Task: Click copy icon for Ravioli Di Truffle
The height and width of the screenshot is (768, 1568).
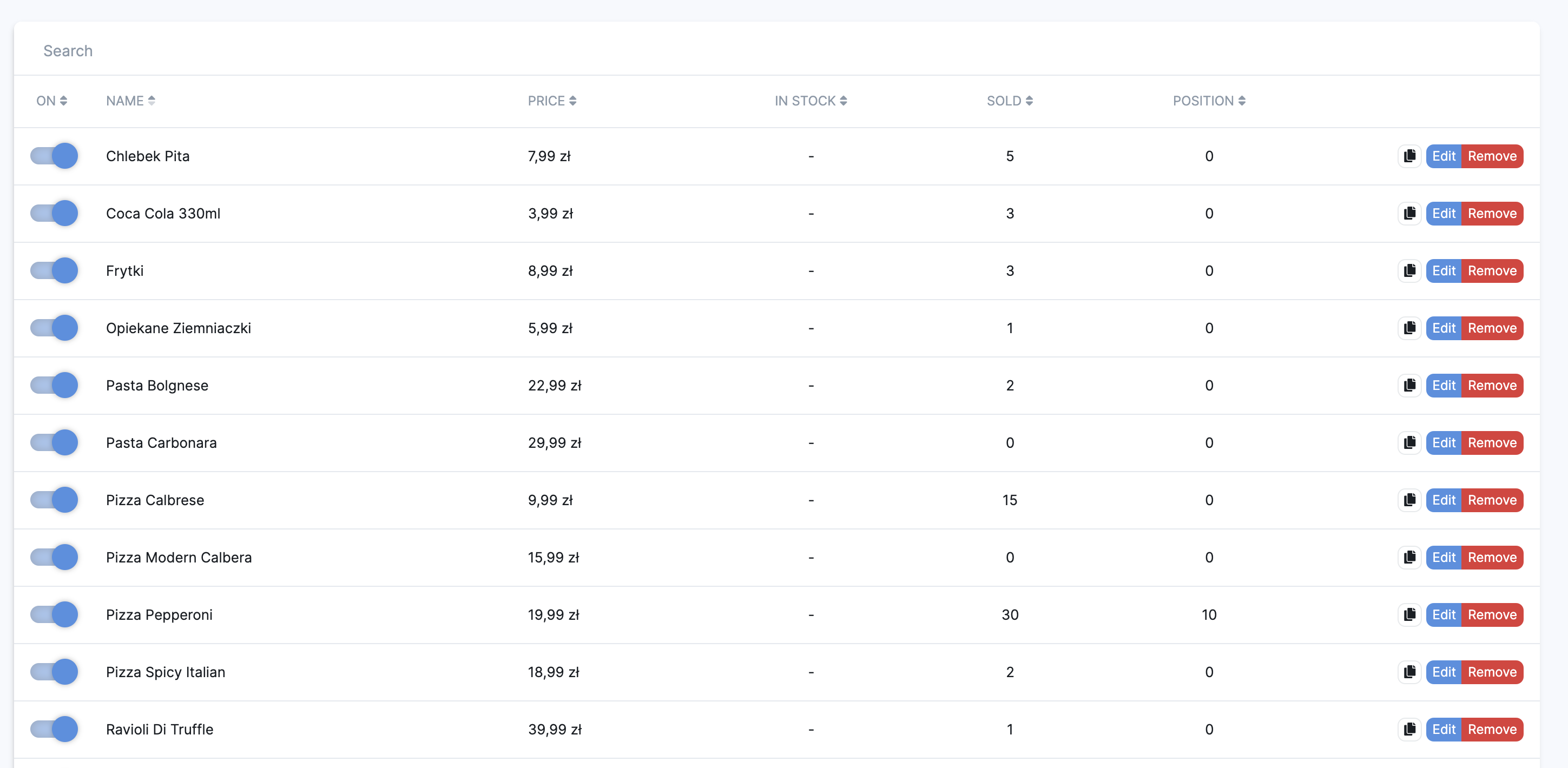Action: click(x=1409, y=730)
